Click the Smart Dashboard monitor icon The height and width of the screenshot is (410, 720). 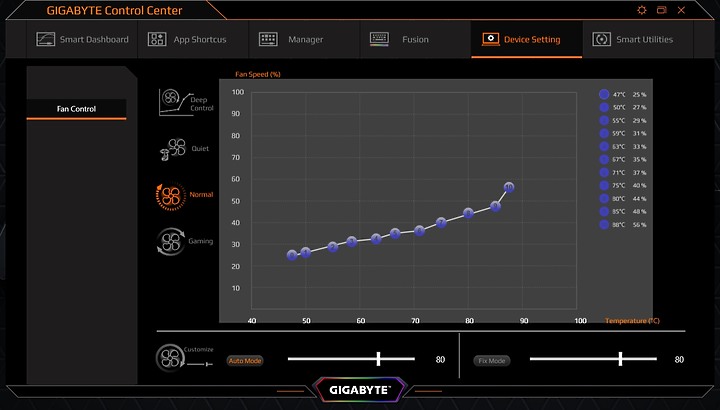click(45, 39)
